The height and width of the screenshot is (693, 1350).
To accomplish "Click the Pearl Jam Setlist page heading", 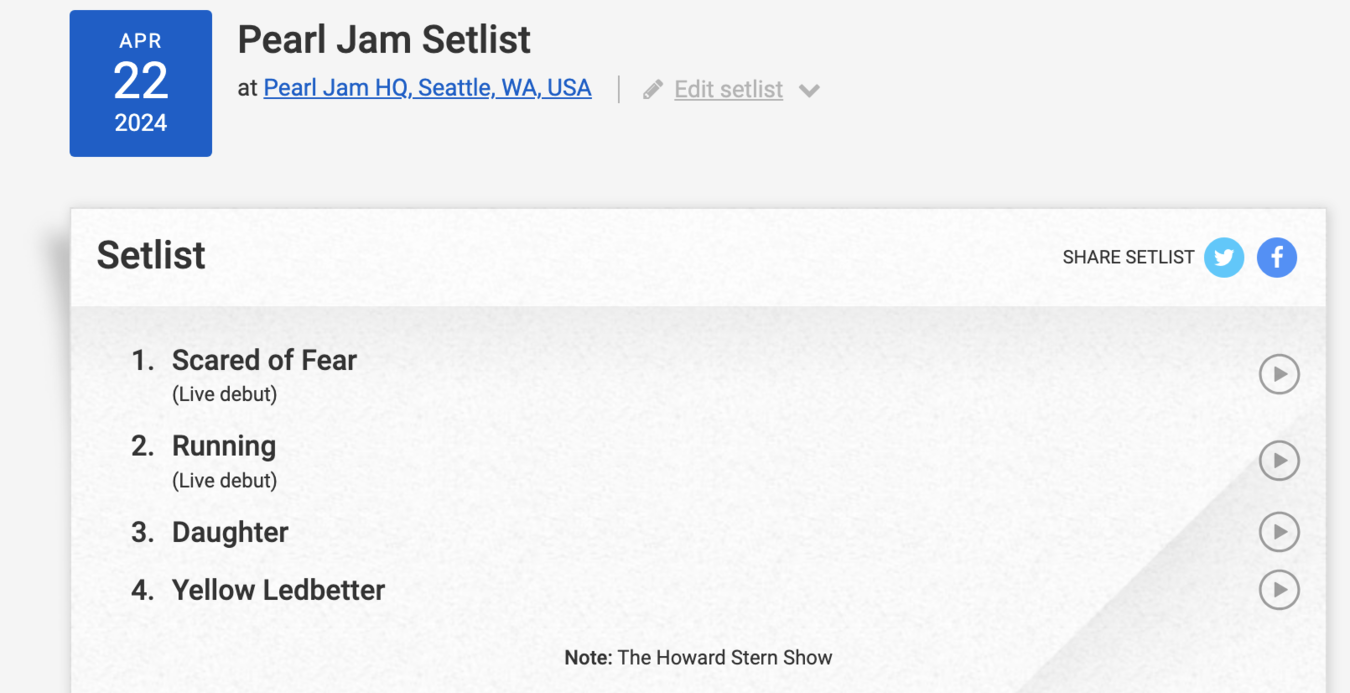I will (x=384, y=40).
